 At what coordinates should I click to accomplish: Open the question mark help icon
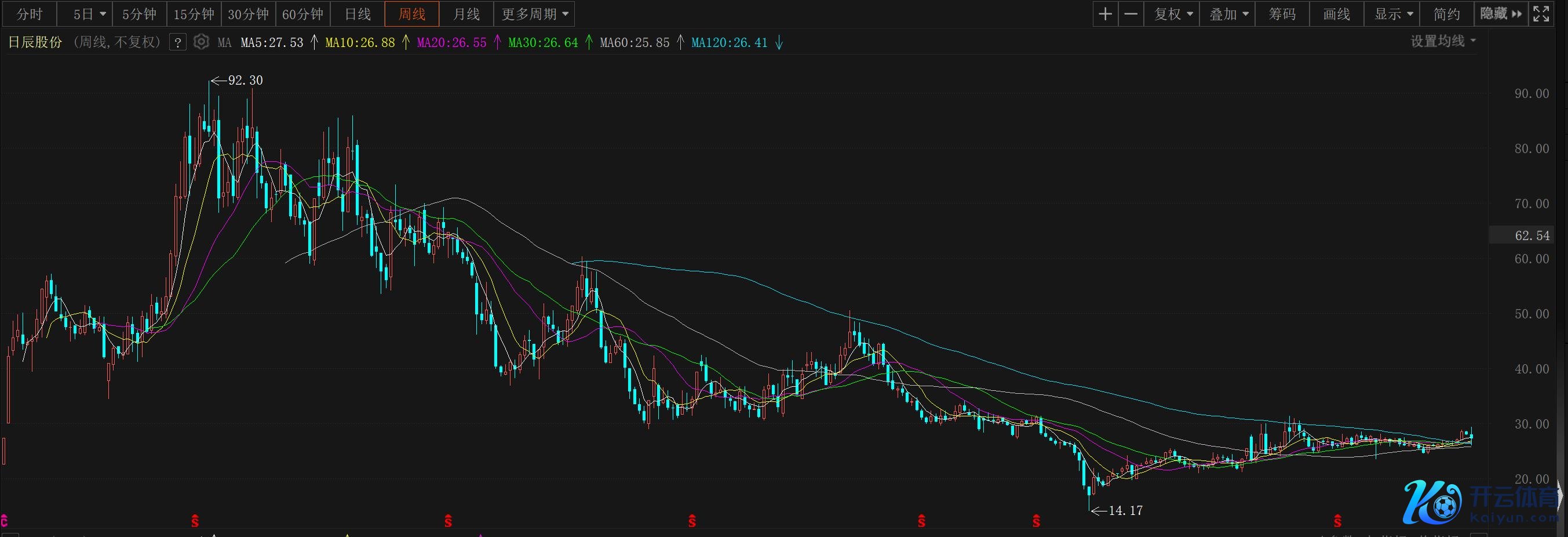tap(178, 42)
